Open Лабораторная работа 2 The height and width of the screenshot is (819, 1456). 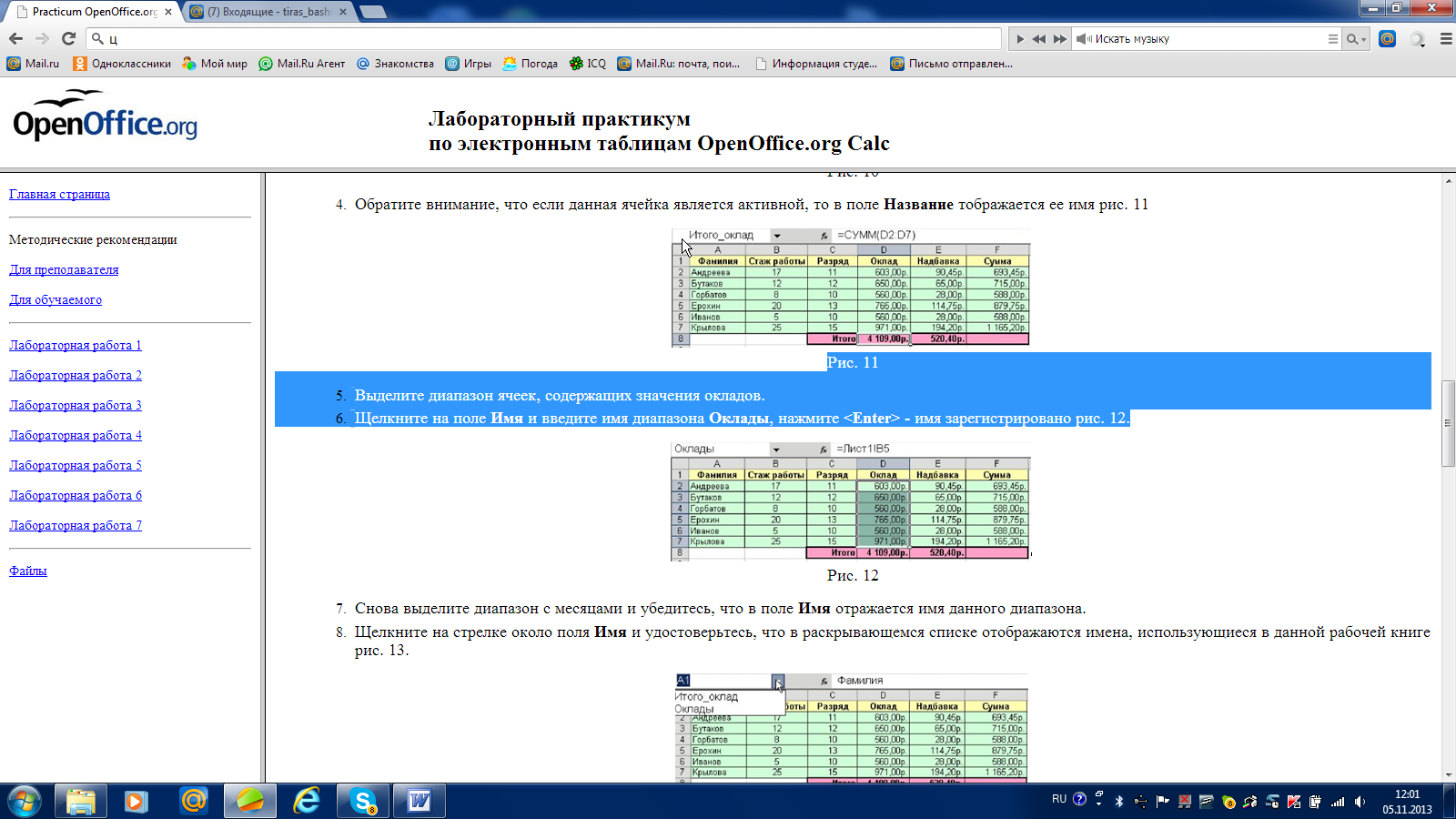pyautogui.click(x=76, y=375)
